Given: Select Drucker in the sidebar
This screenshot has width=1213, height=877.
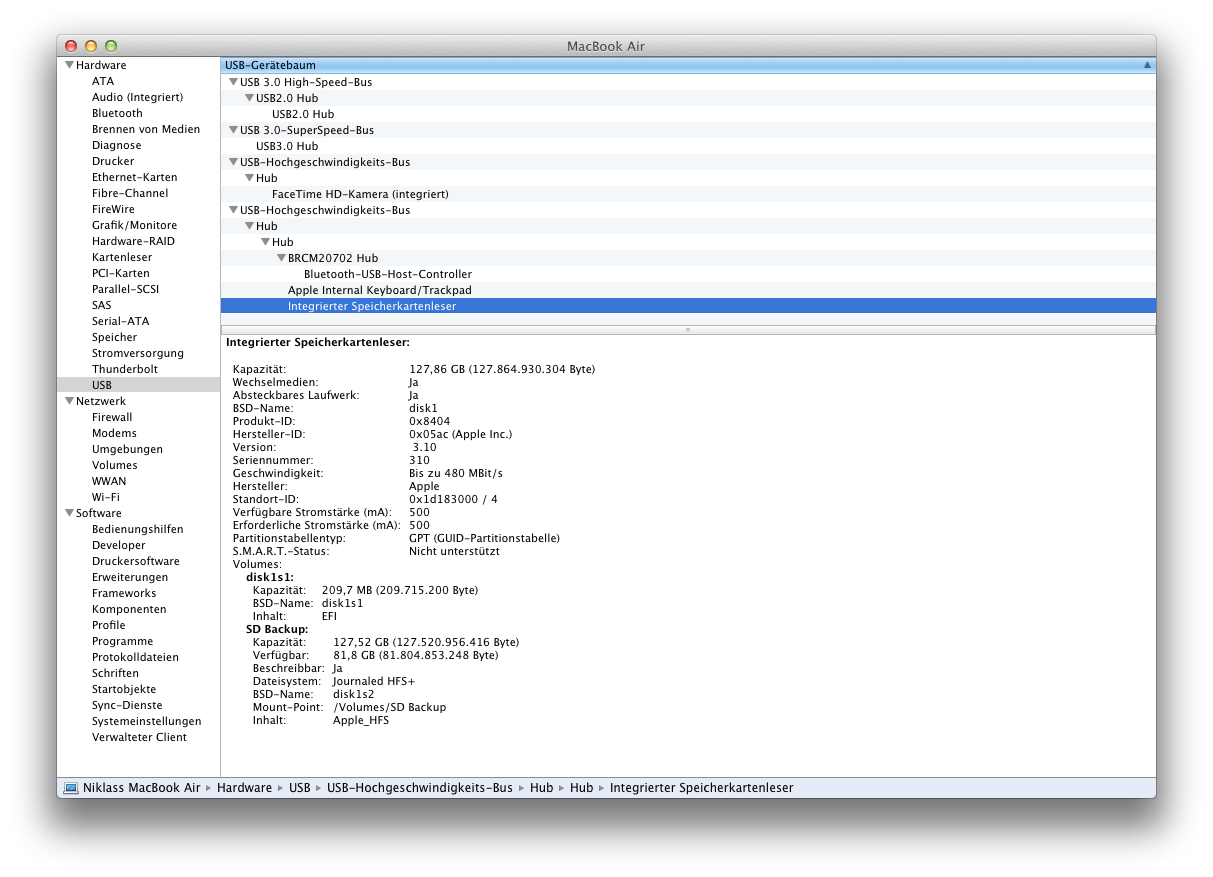Looking at the screenshot, I should [x=113, y=161].
